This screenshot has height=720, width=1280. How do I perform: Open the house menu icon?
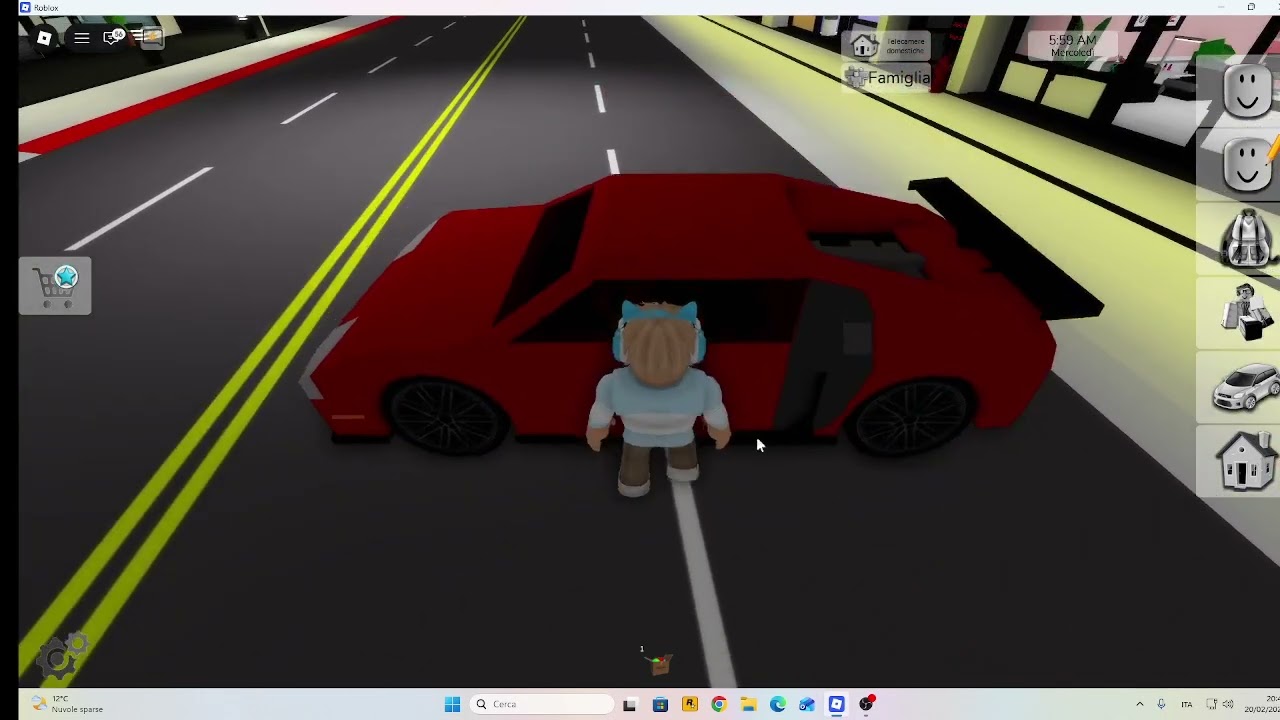tap(1245, 460)
